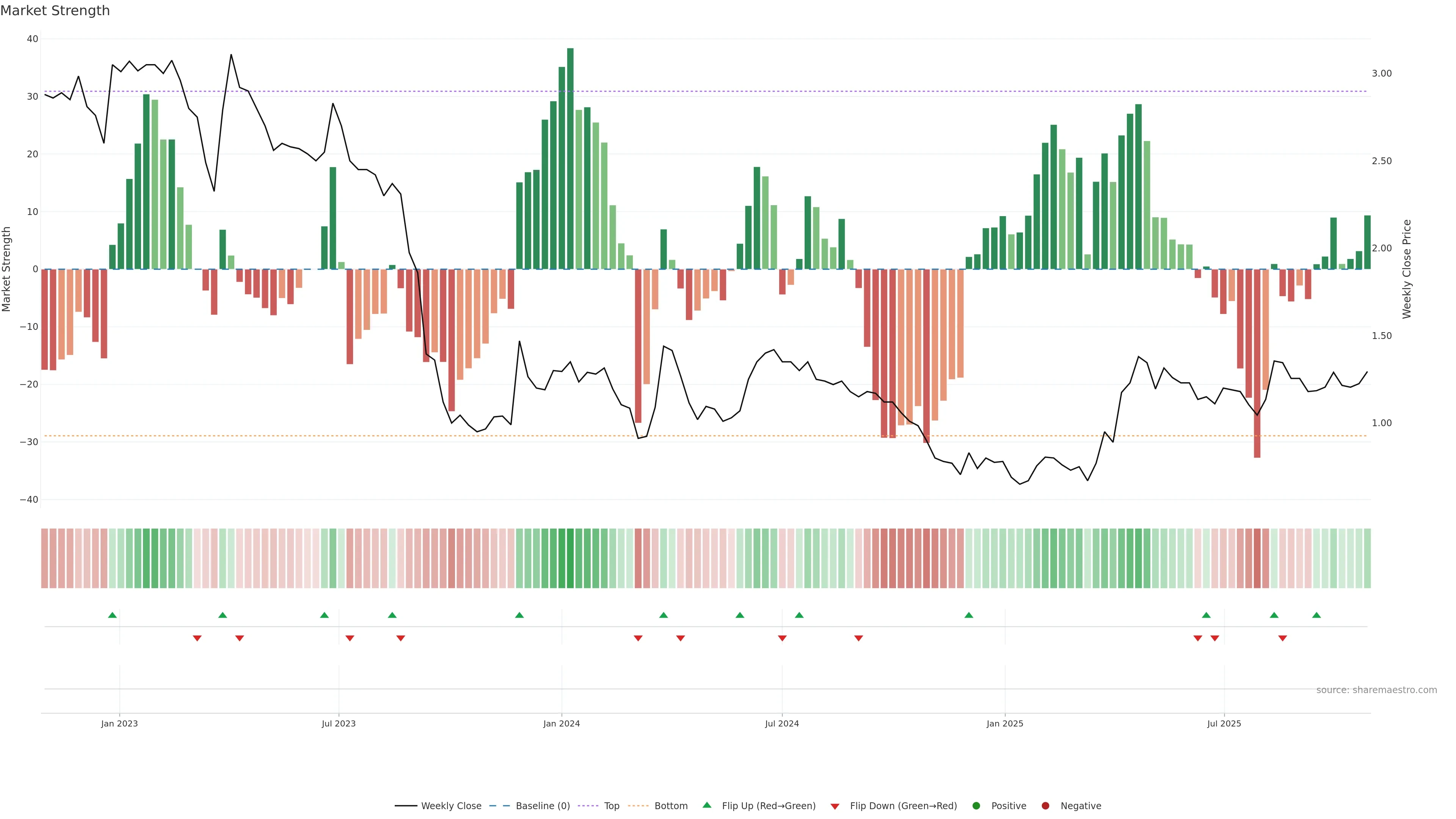The width and height of the screenshot is (1456, 819).
Task: Click the Weekly Close Price axis title
Action: (x=1407, y=269)
